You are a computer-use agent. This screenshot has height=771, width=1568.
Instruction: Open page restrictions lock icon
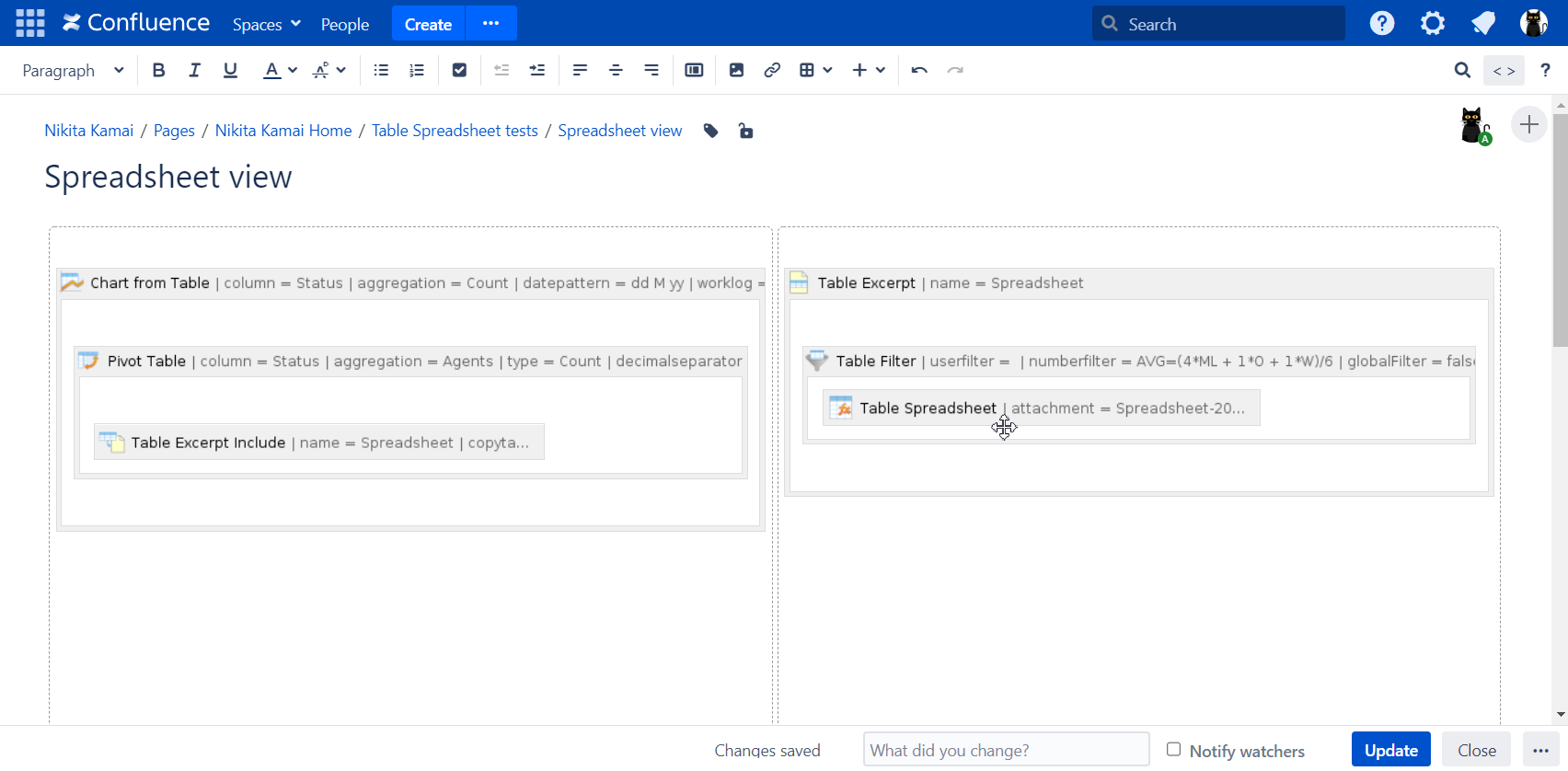tap(745, 132)
